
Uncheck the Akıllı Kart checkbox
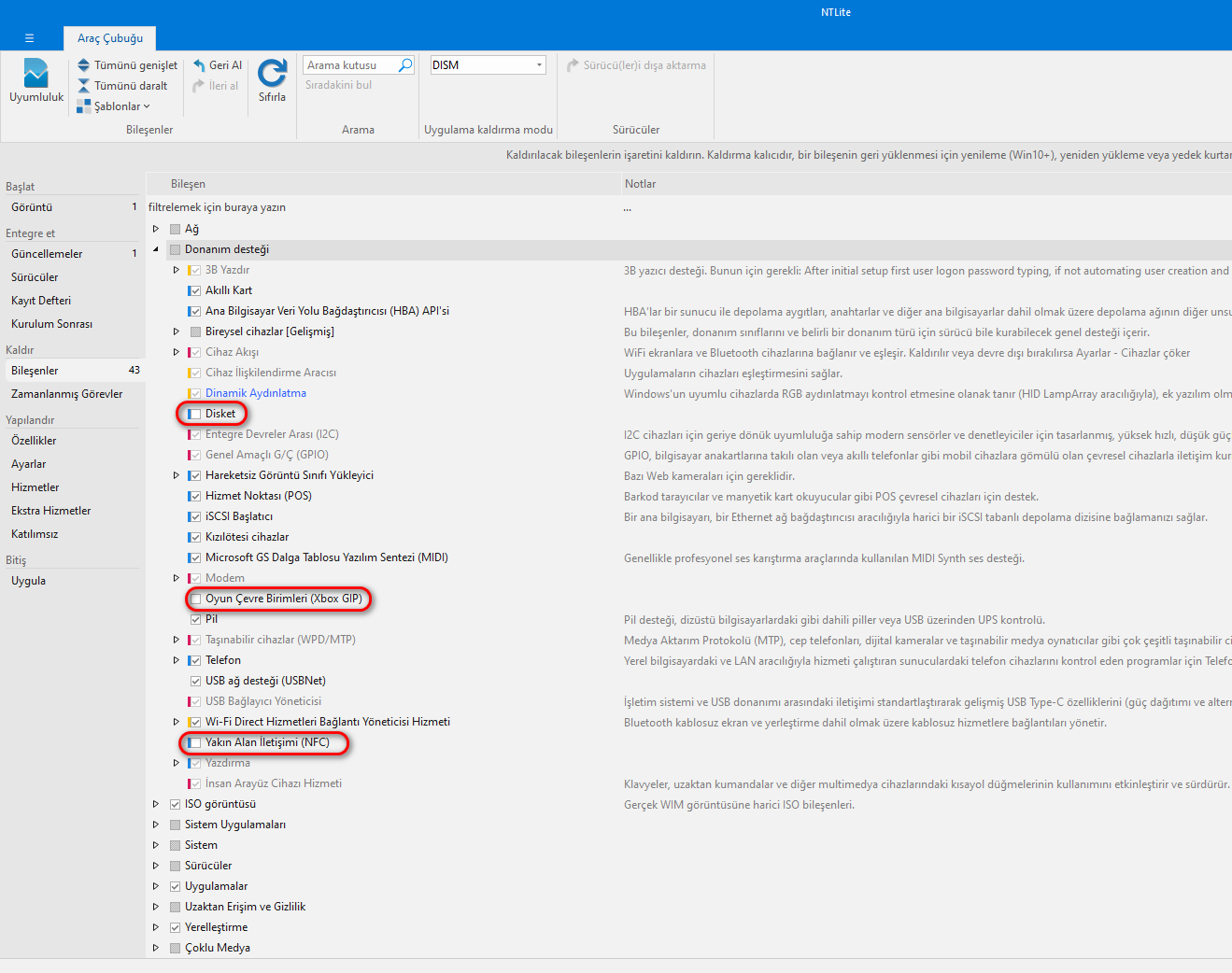195,290
